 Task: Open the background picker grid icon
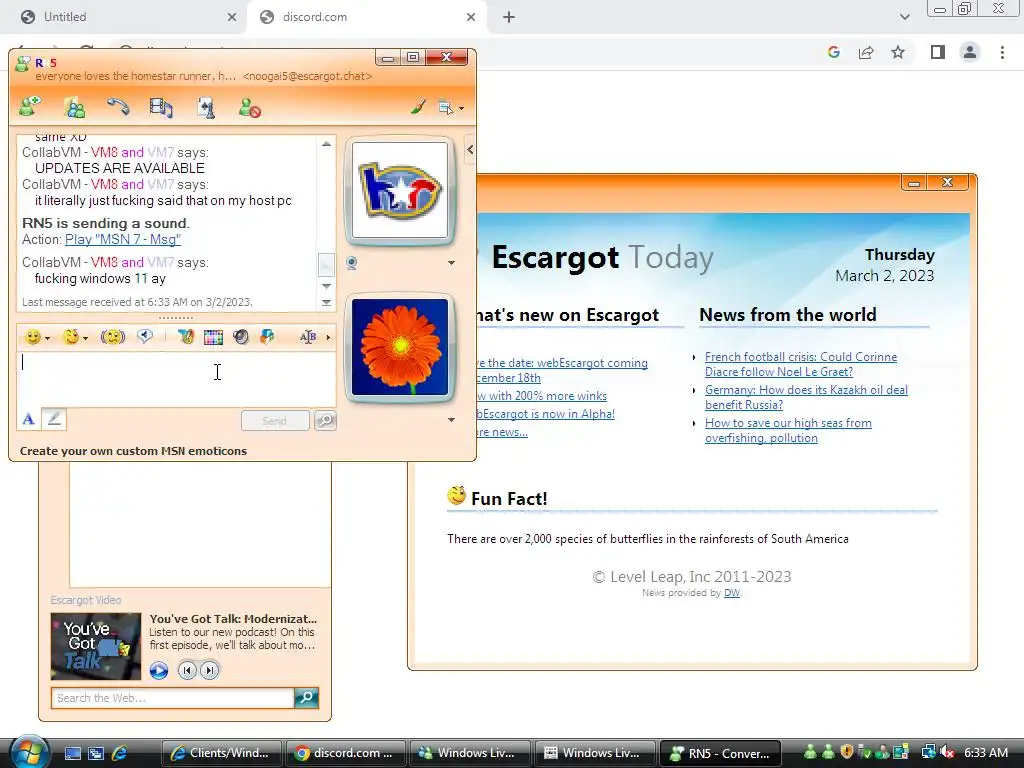tap(213, 337)
